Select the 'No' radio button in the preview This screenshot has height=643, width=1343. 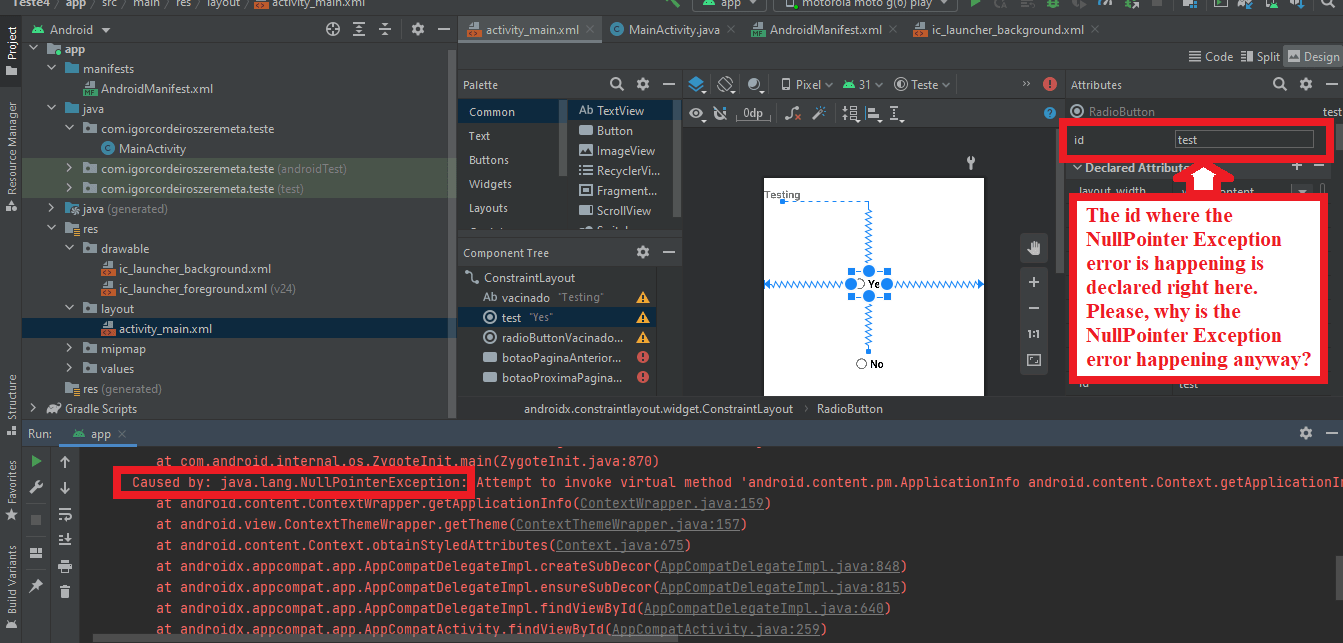869,365
